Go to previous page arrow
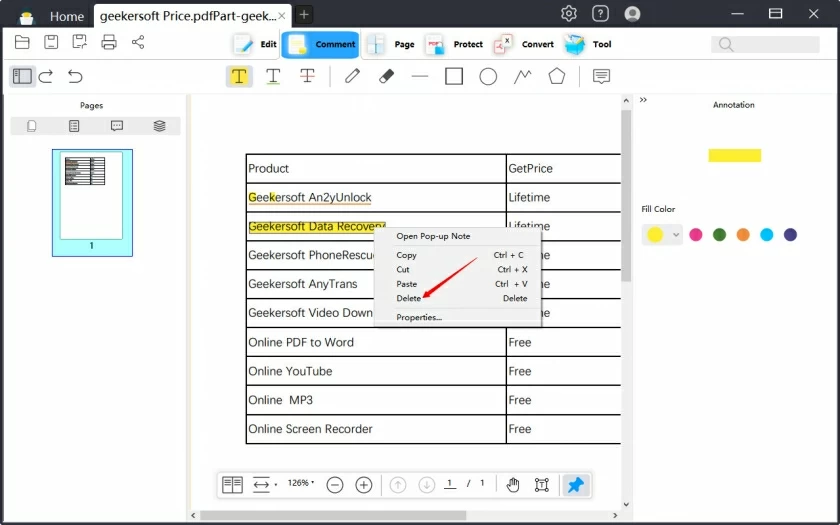This screenshot has width=840, height=525. point(398,485)
